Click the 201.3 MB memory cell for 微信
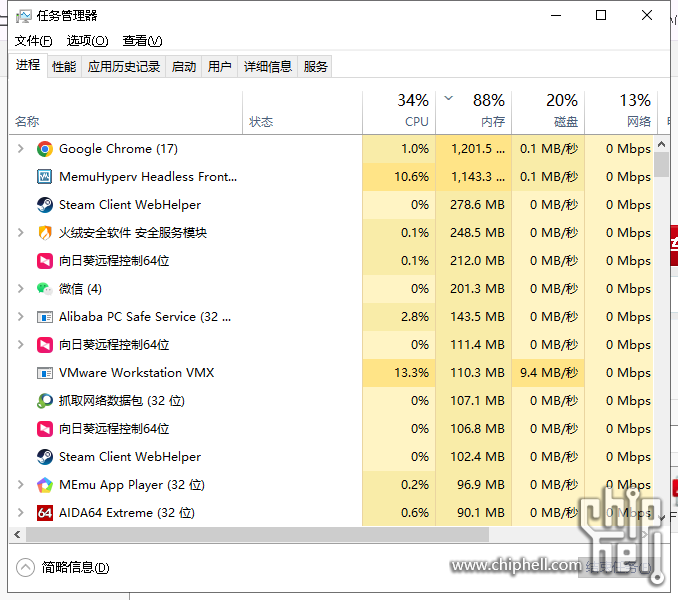Viewport: 678px width, 600px height. 473,289
